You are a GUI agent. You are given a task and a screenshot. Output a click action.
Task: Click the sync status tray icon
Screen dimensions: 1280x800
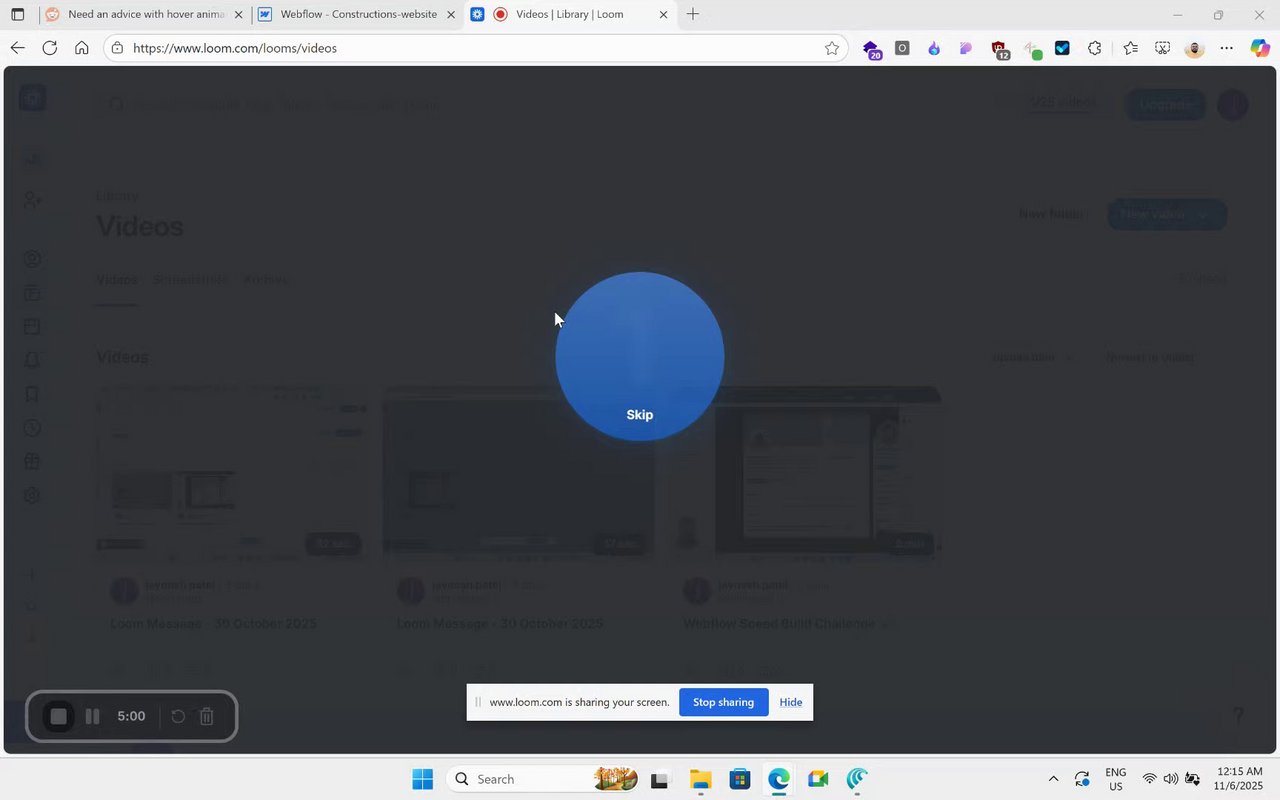pos(1082,779)
